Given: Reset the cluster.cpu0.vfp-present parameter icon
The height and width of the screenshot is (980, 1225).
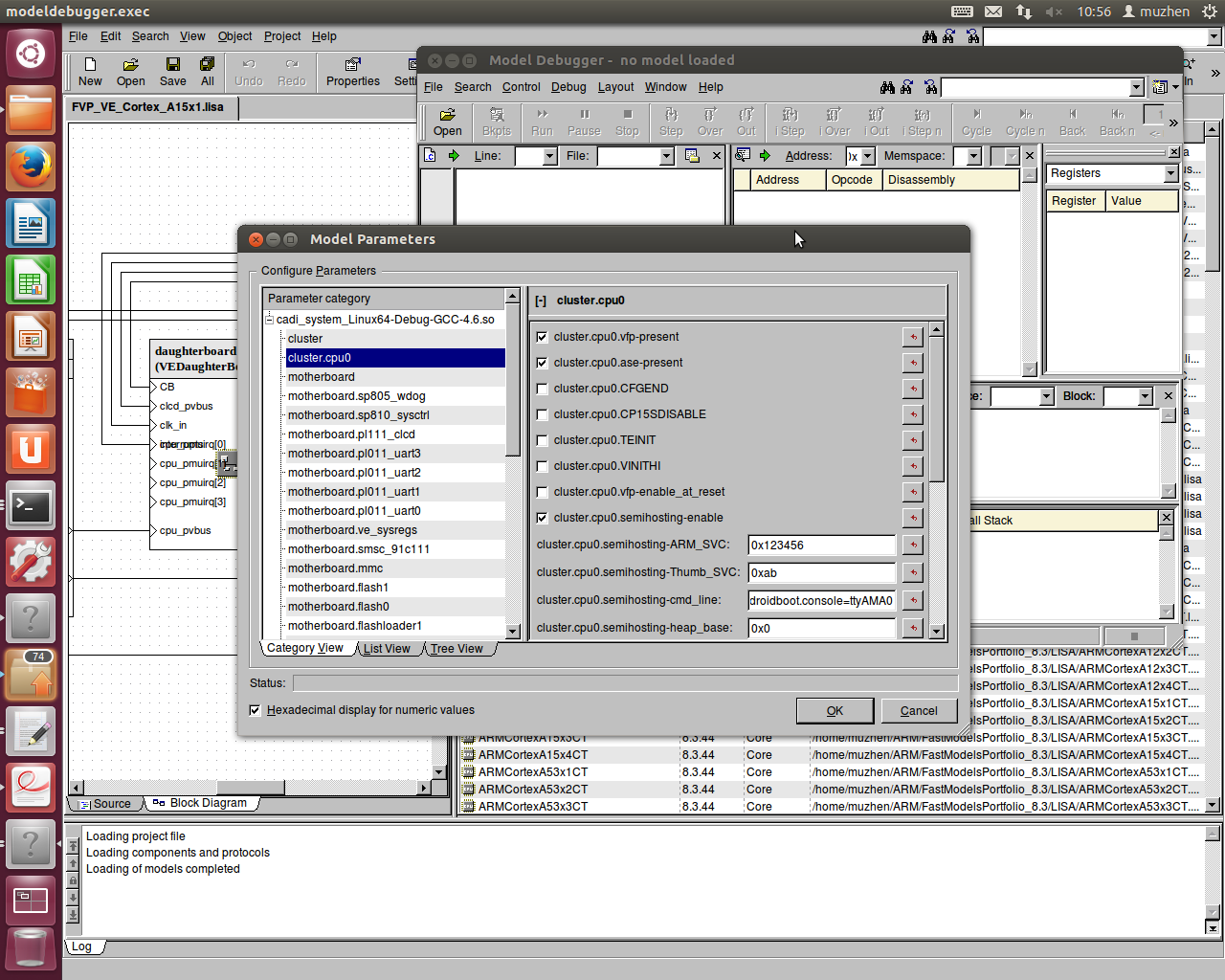Looking at the screenshot, I should [913, 337].
